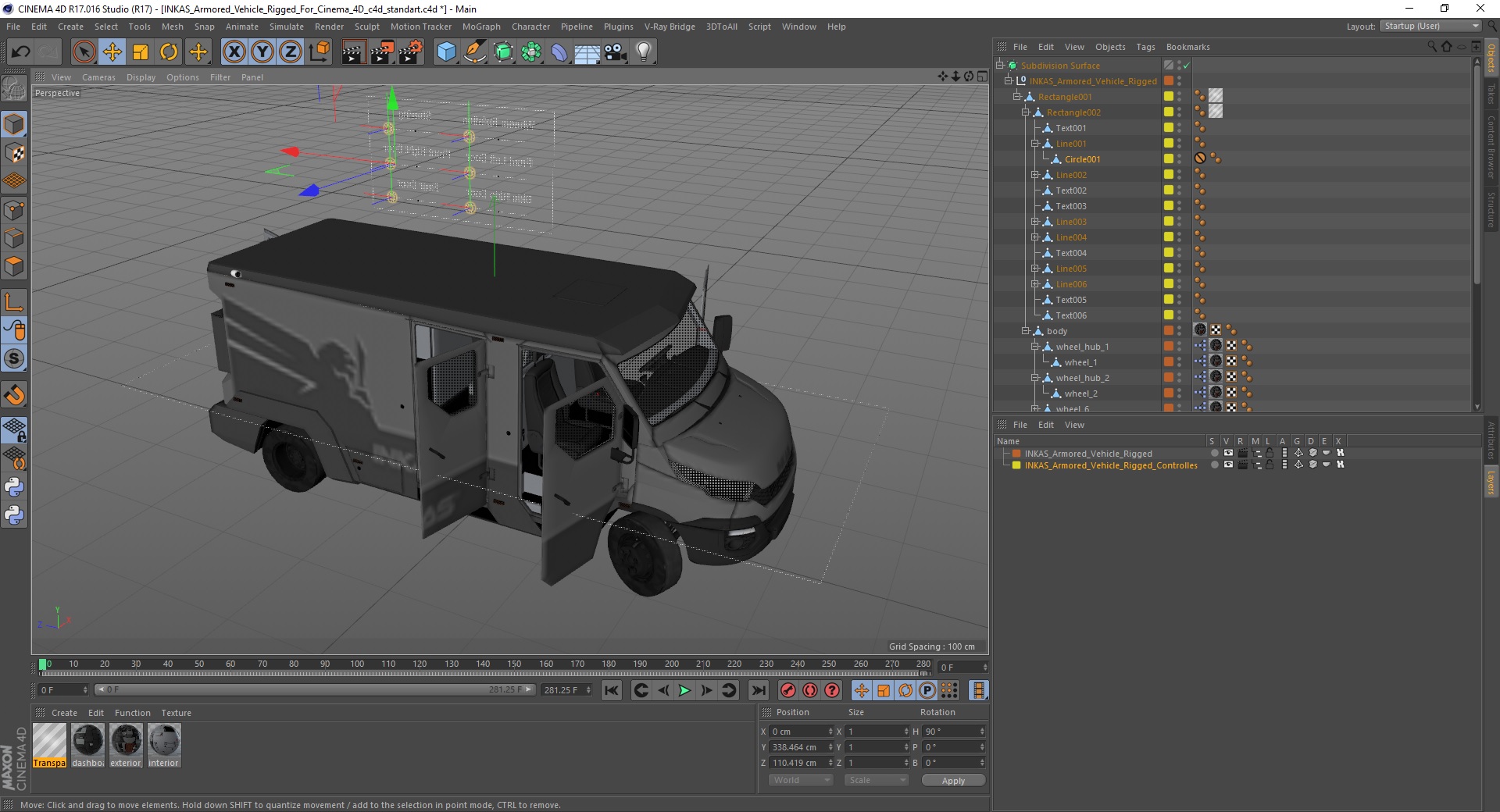Viewport: 1500px width, 812px height.
Task: Open the Scale mode dropdown
Action: coord(877,780)
